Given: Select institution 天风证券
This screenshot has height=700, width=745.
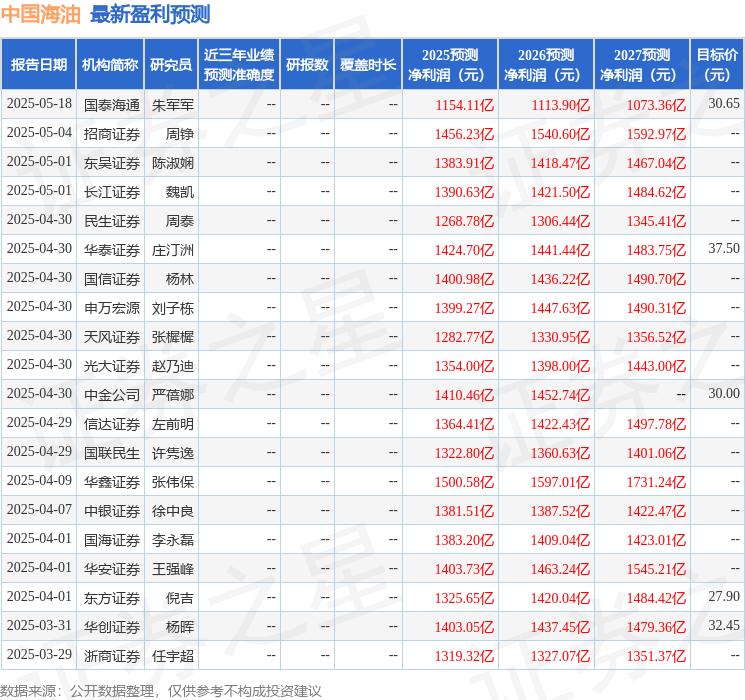Looking at the screenshot, I should (112, 337).
